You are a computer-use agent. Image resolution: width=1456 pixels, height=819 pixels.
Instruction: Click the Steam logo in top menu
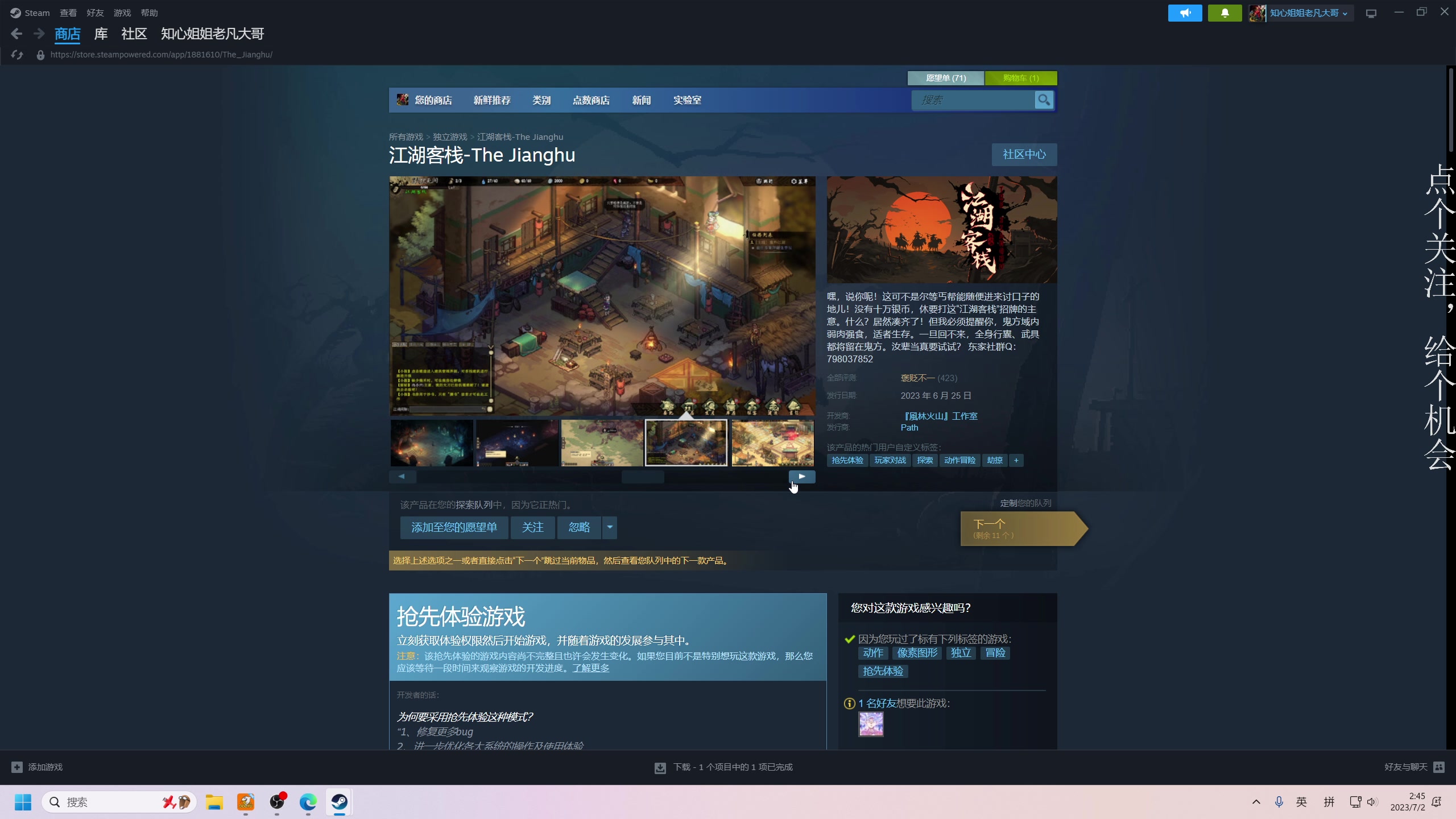15,13
